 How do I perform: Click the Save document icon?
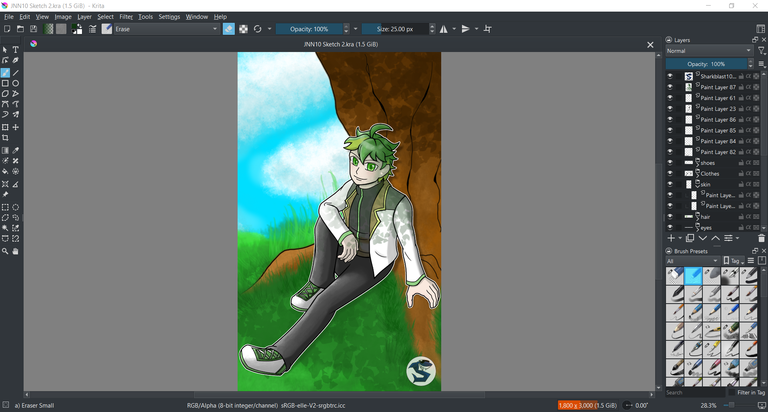(x=33, y=29)
